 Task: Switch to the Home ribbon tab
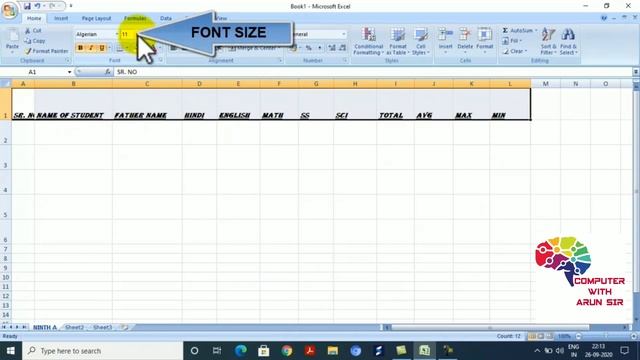click(34, 18)
